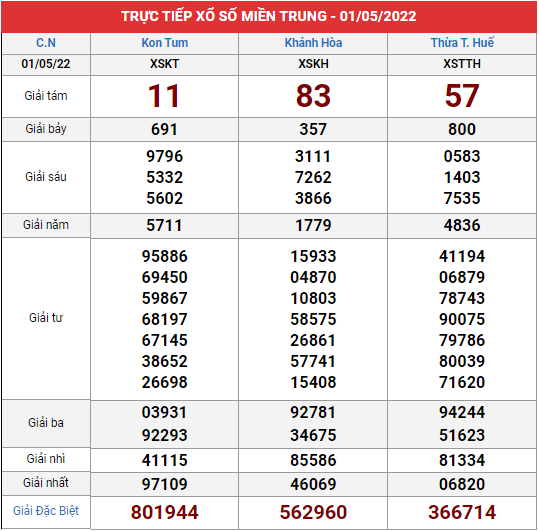Select giải nhất number 06820

462,484
